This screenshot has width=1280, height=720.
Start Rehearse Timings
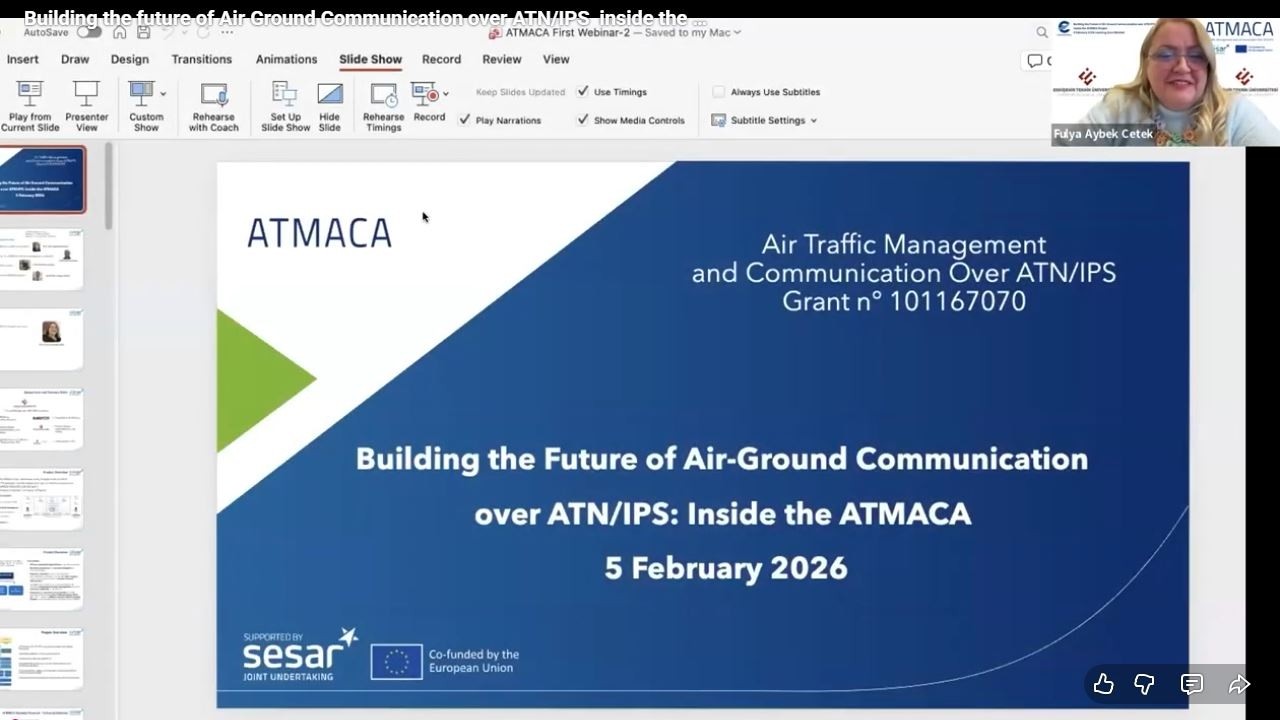pyautogui.click(x=383, y=106)
